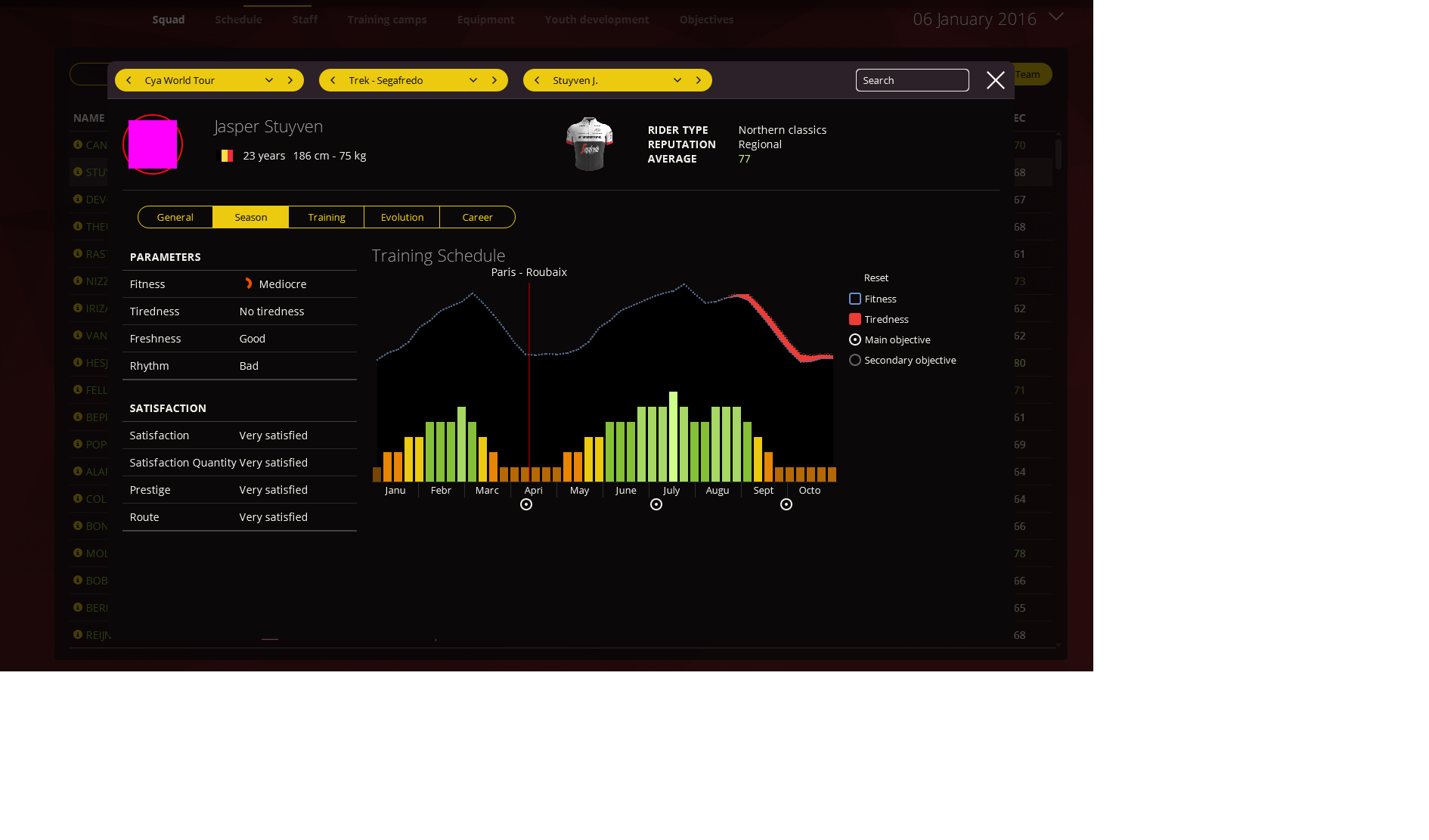1429x840 pixels.
Task: Click the Trek team jersey icon
Action: coord(589,144)
